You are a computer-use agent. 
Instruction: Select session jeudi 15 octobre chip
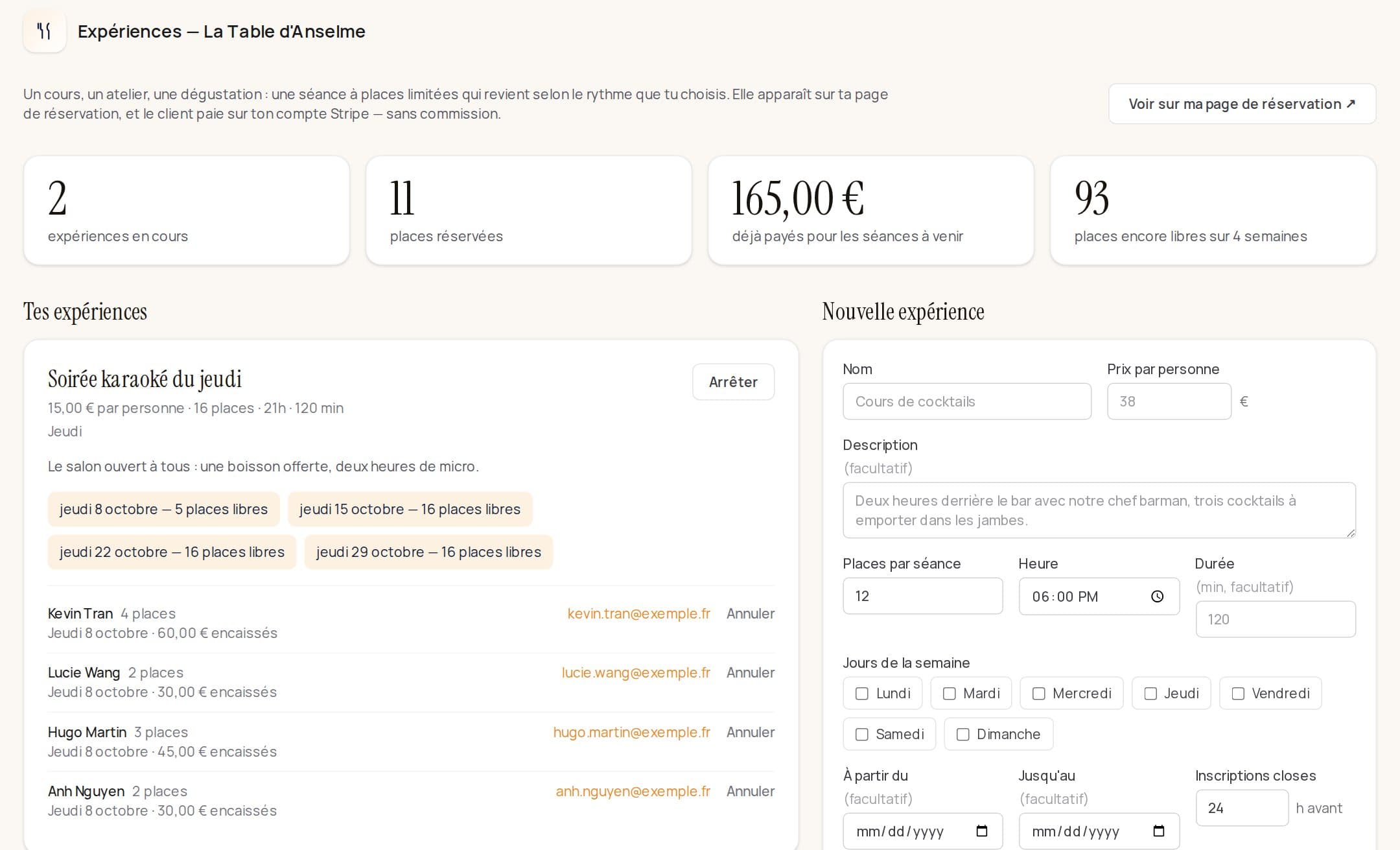(410, 509)
